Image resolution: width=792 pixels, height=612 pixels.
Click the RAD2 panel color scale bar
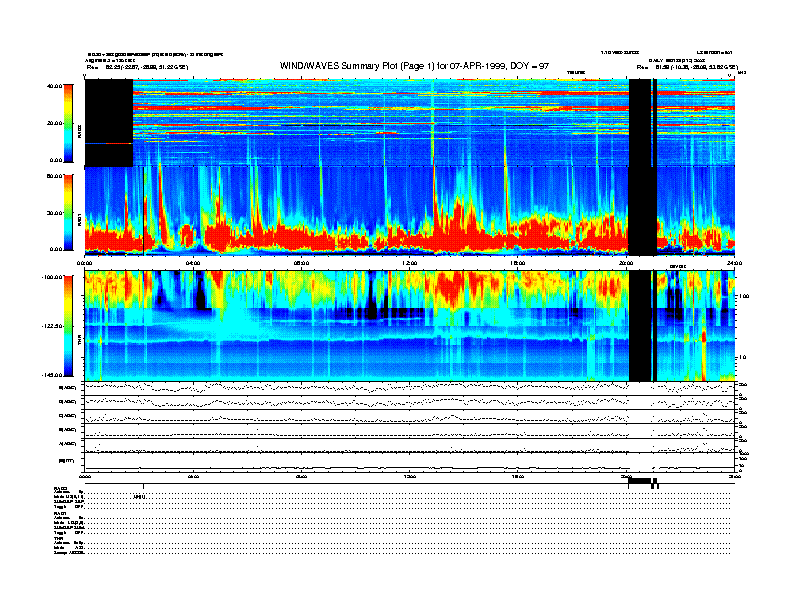tap(68, 123)
